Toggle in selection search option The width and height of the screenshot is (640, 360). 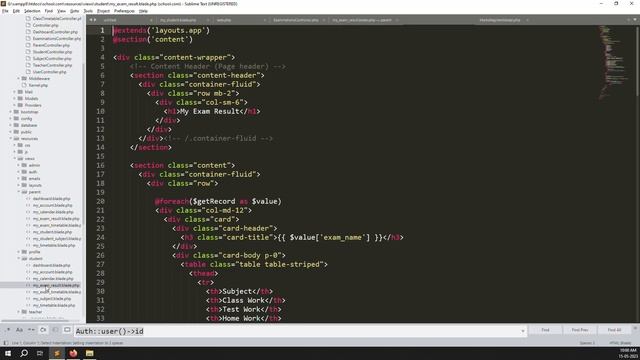tap(55, 330)
